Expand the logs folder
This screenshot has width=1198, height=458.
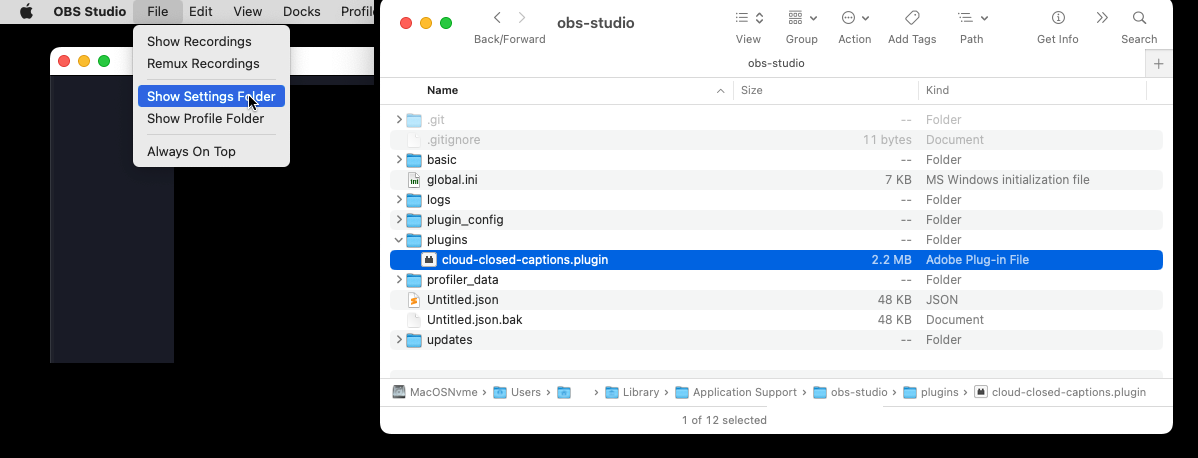pyautogui.click(x=399, y=200)
